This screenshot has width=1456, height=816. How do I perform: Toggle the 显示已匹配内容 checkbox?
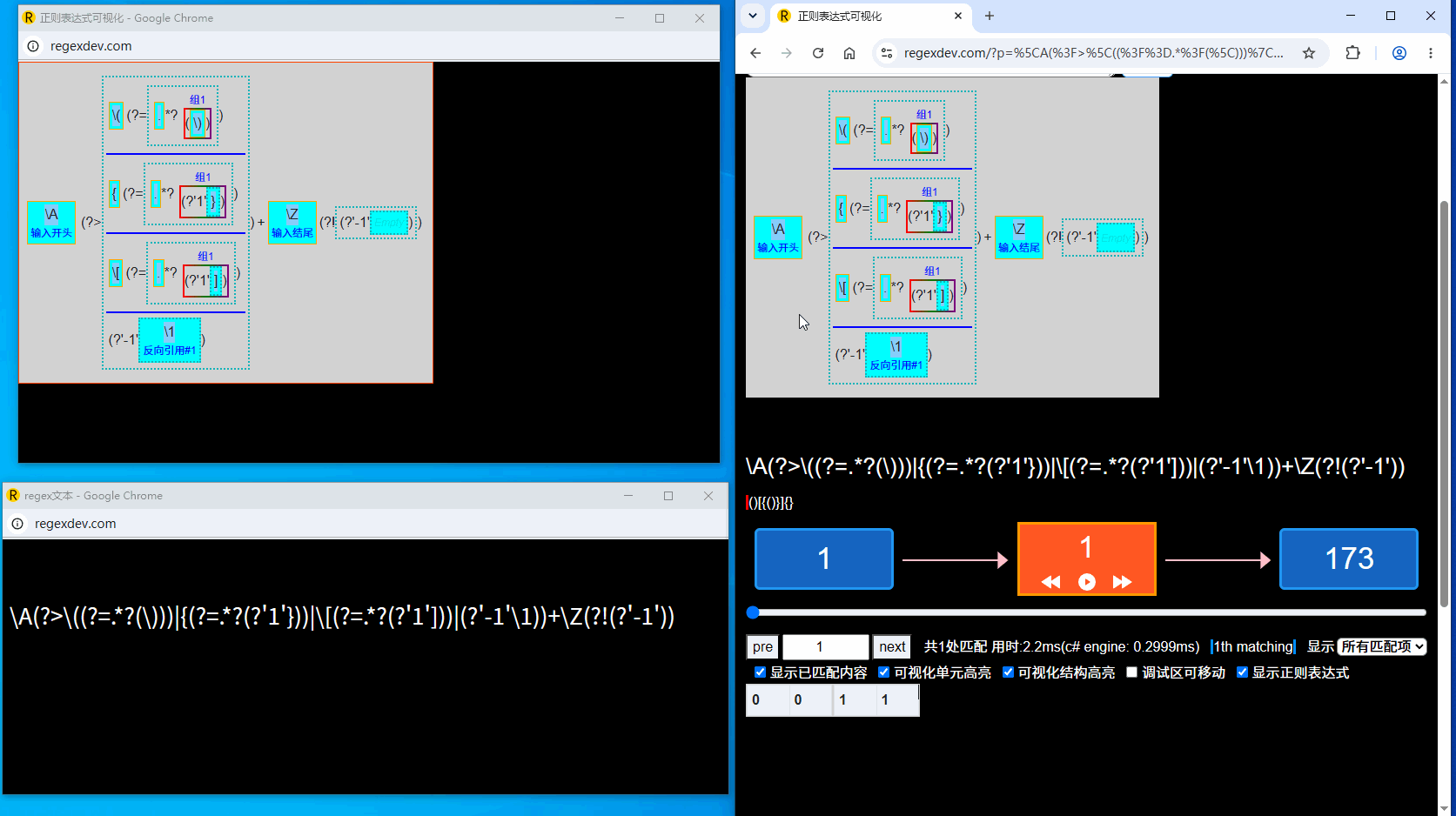(x=760, y=672)
